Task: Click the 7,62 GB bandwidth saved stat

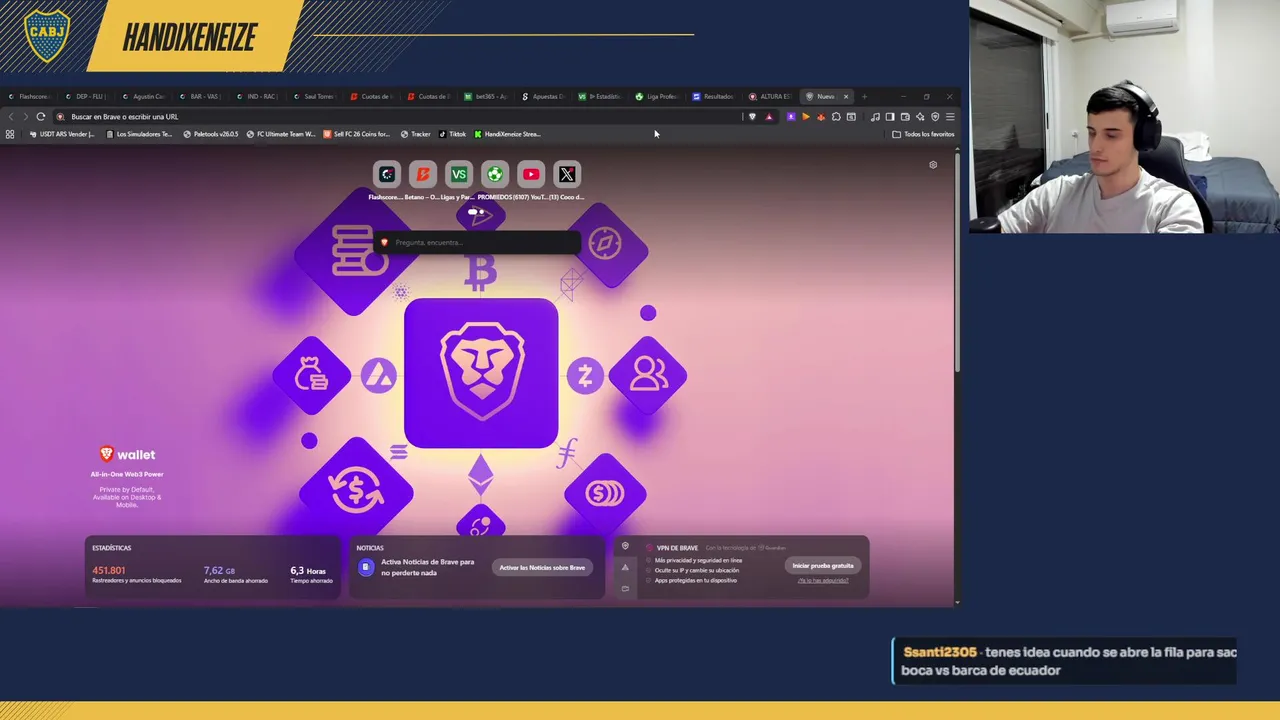Action: coord(219,571)
